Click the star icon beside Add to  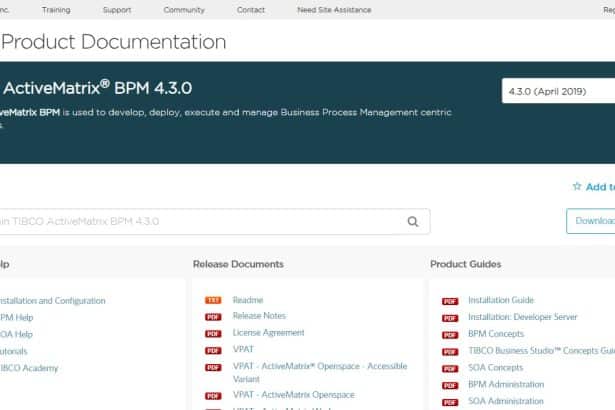[x=577, y=186]
